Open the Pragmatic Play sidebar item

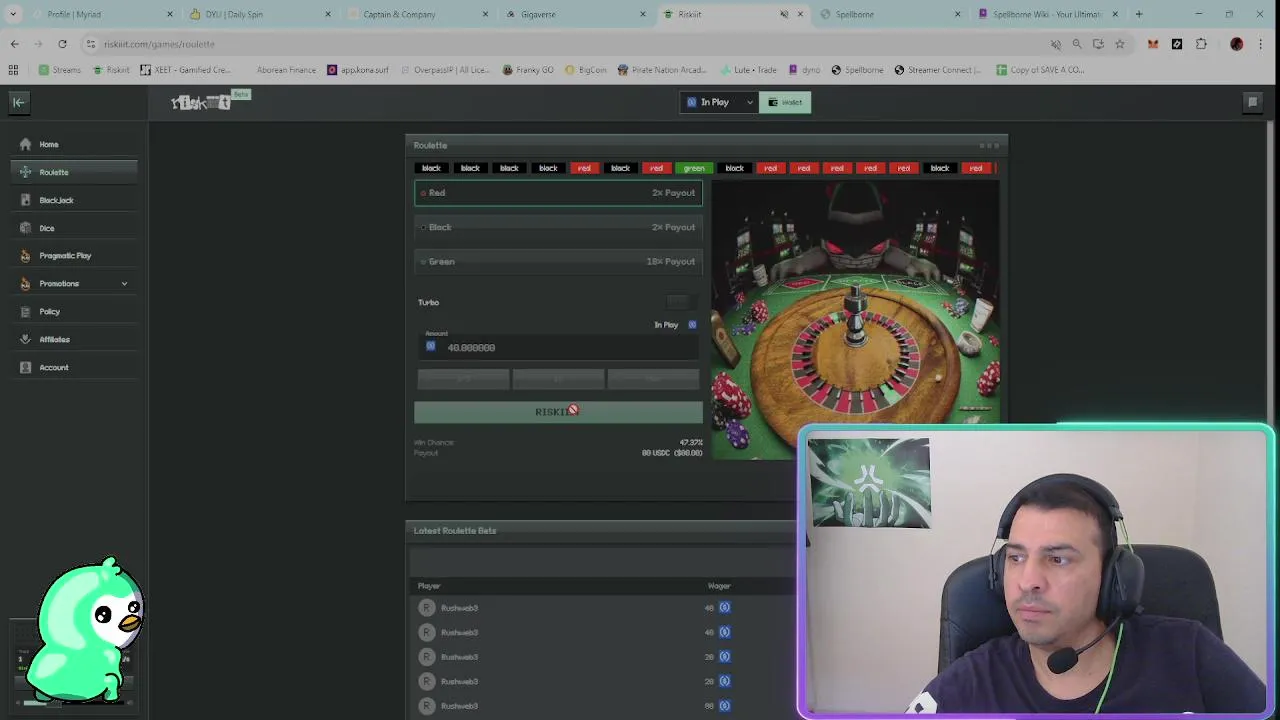coord(74,256)
